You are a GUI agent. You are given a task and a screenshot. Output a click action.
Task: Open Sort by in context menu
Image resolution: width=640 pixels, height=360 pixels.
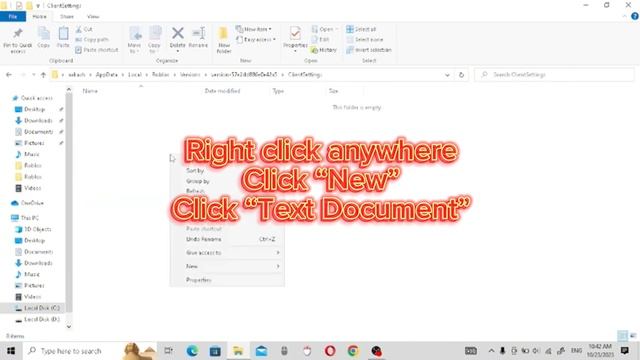(x=195, y=171)
